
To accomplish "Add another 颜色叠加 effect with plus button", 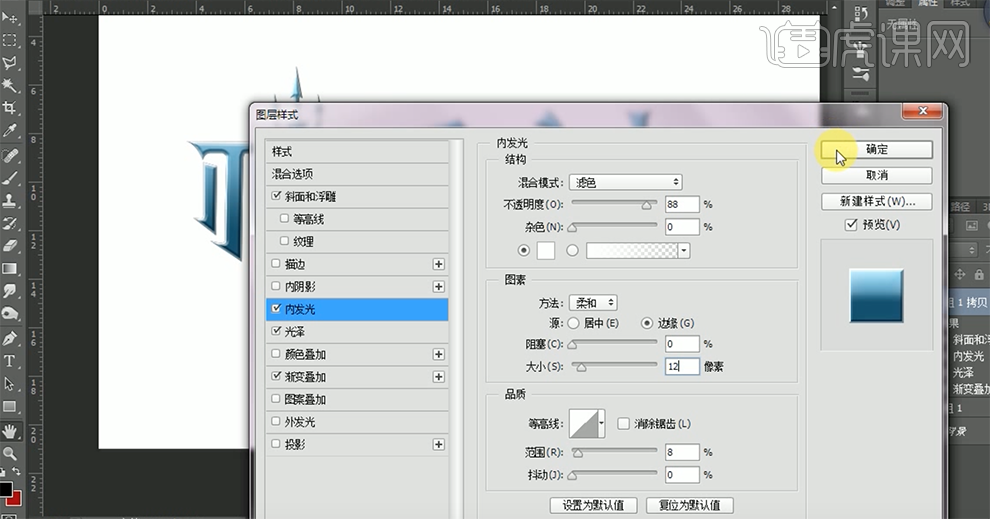I will coord(439,354).
